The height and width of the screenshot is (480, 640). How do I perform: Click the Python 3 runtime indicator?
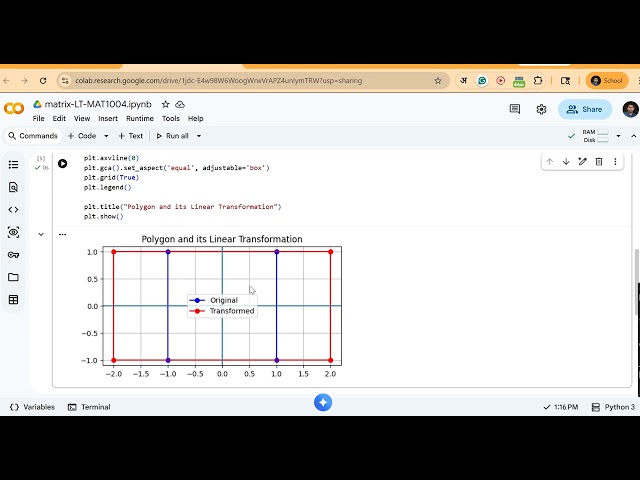pyautogui.click(x=613, y=407)
